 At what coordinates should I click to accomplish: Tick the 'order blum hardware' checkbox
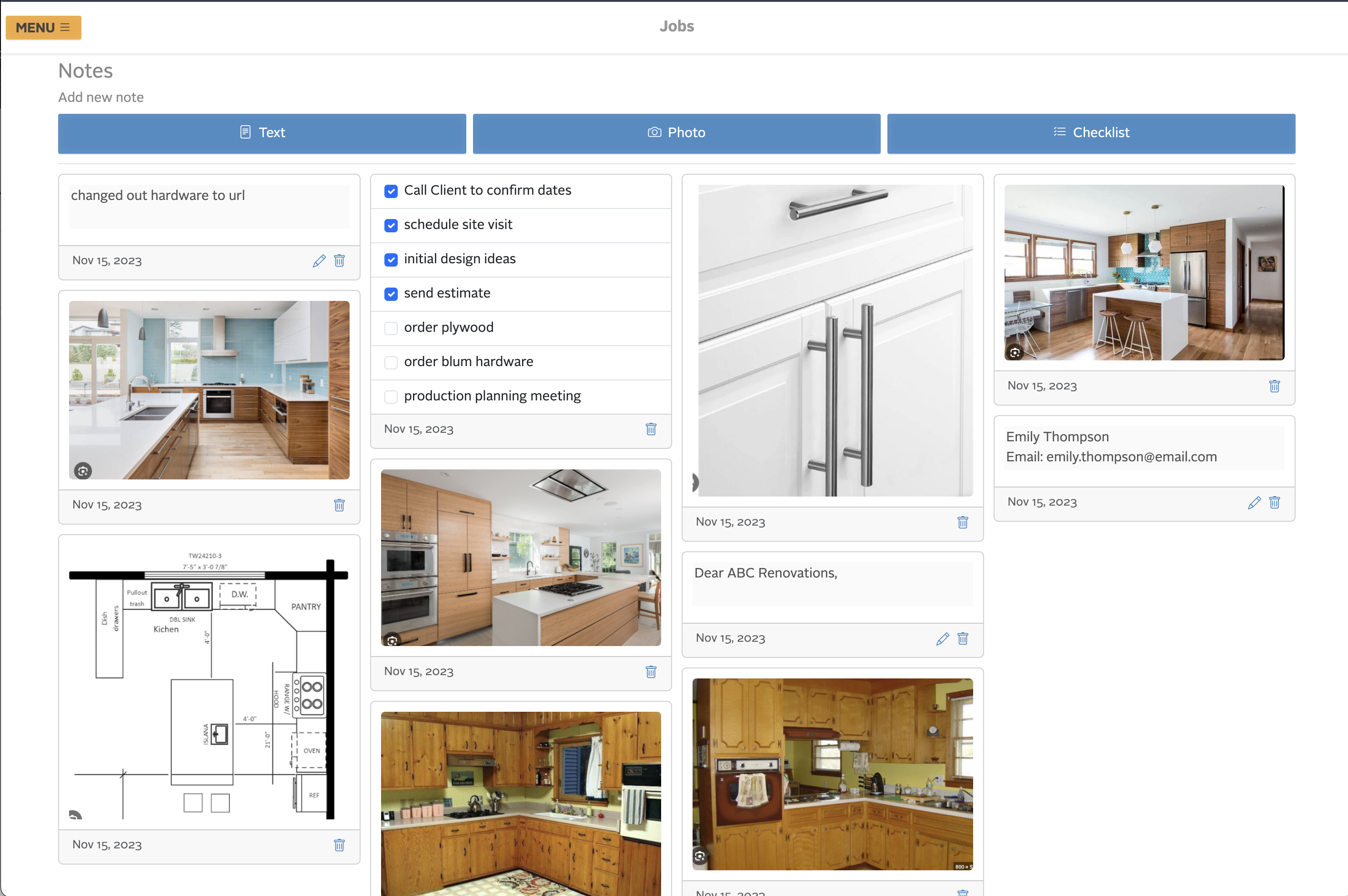[391, 362]
